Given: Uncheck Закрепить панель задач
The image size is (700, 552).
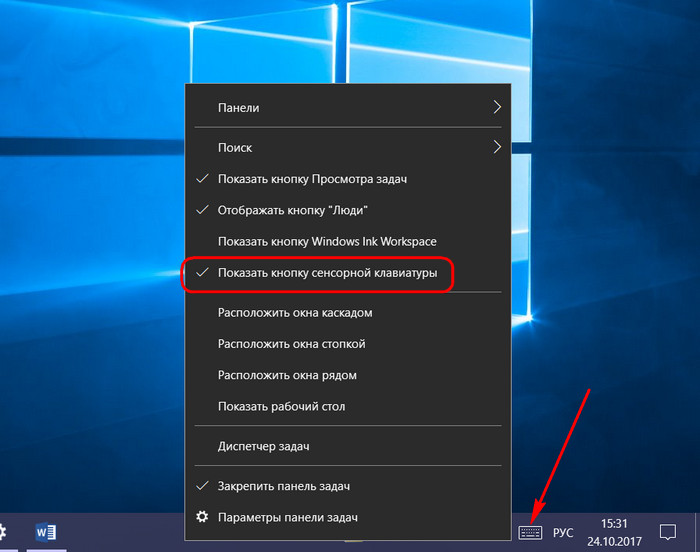Looking at the screenshot, I should pos(283,486).
